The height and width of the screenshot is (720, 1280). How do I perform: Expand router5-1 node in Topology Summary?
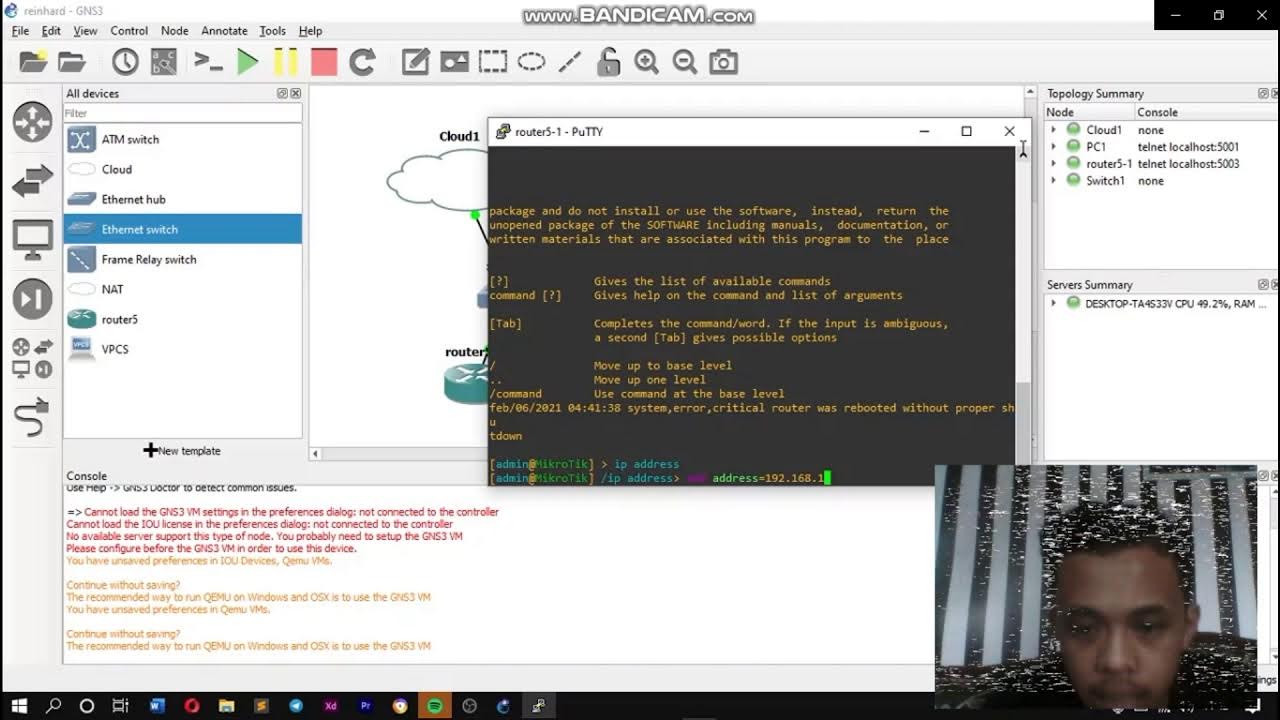click(x=1053, y=164)
